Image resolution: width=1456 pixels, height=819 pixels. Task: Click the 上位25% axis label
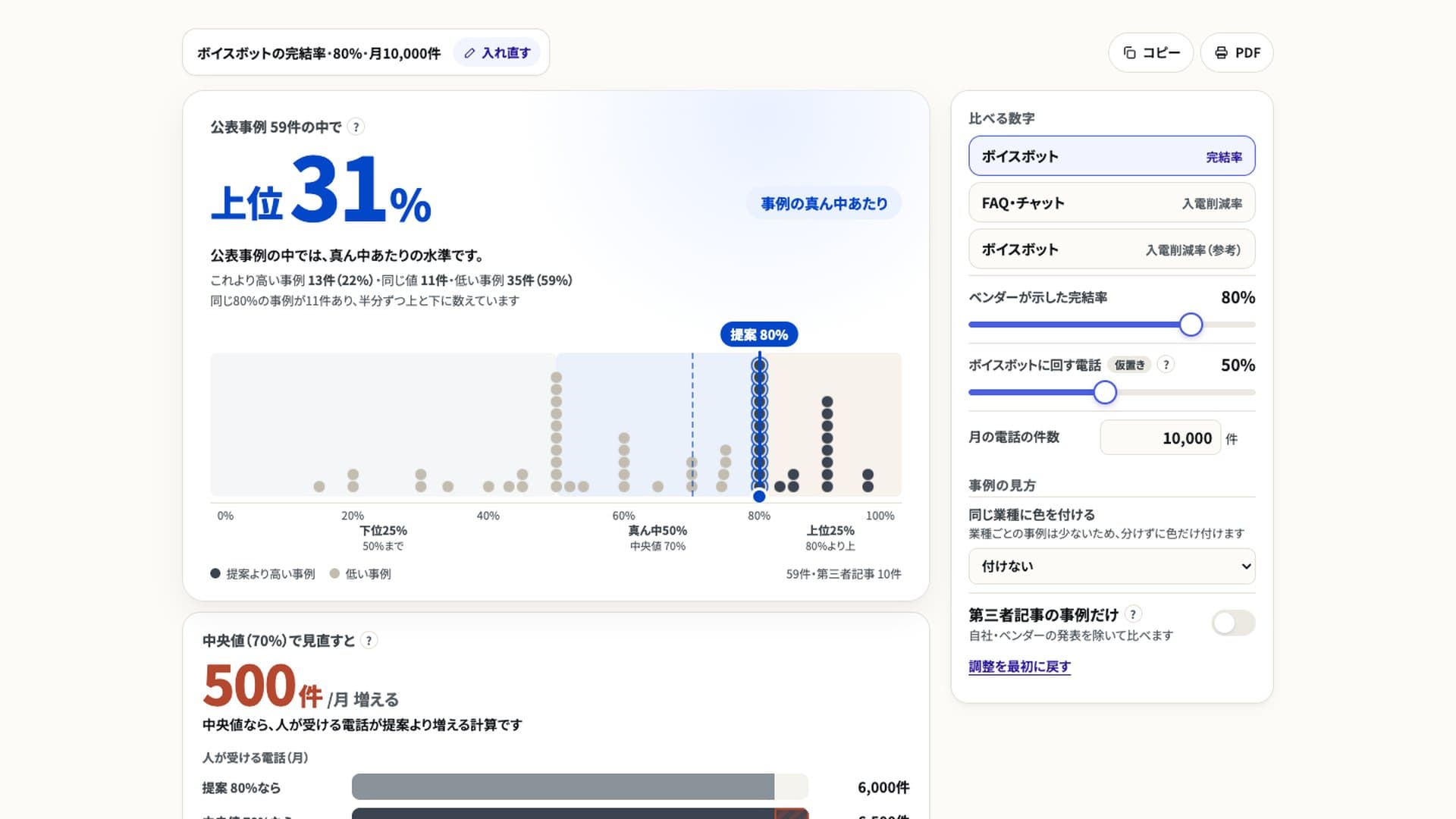[x=830, y=531]
